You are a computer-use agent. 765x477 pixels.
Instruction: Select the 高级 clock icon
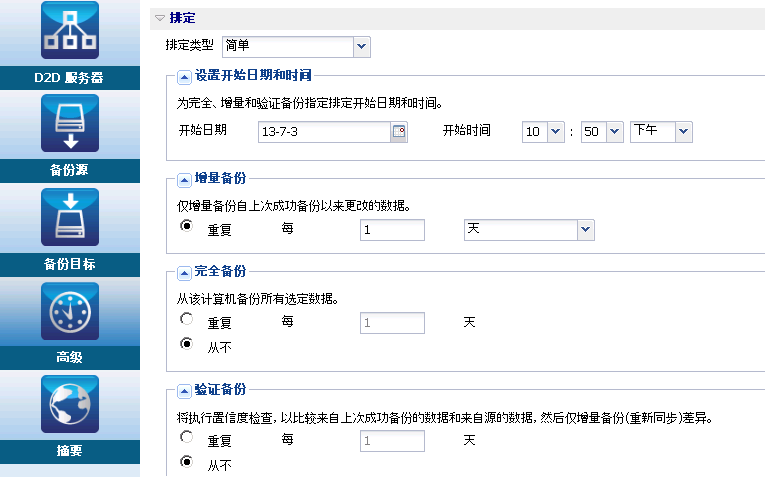(70, 311)
